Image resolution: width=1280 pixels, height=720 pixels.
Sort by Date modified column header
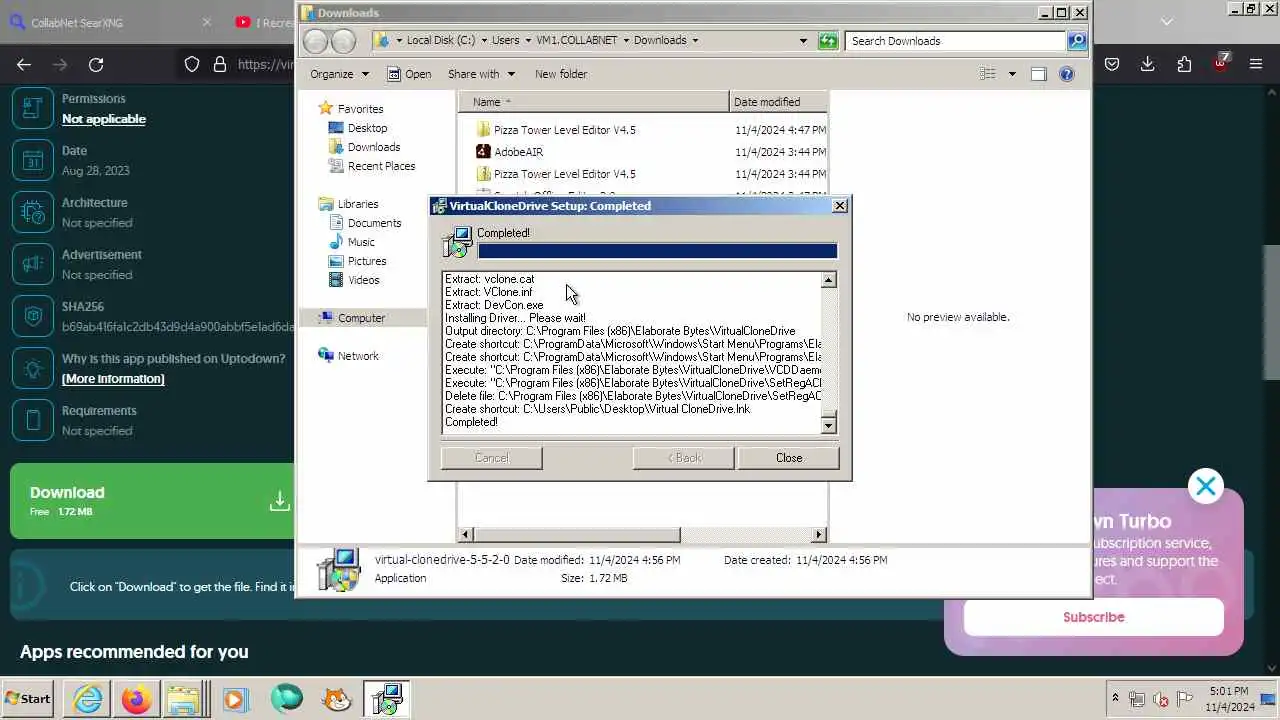point(779,102)
